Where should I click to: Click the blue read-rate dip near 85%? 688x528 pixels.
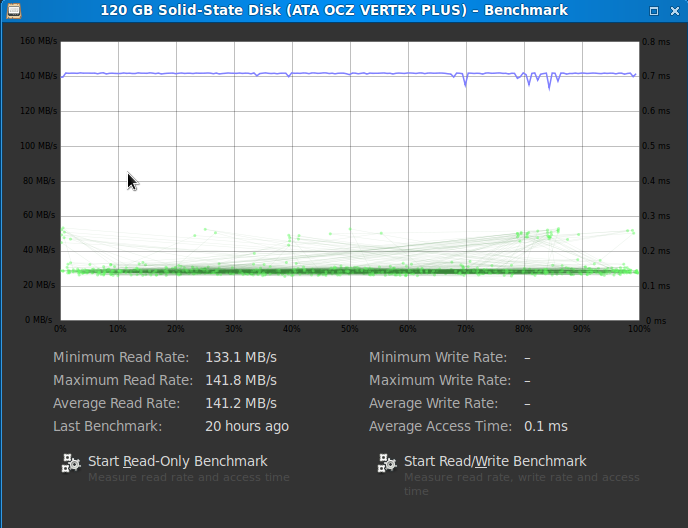pyautogui.click(x=549, y=82)
